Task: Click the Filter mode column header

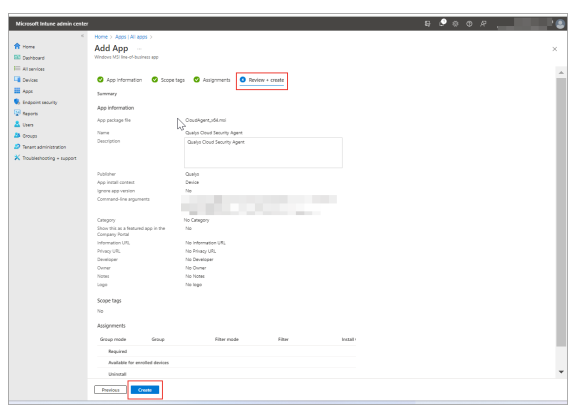Action: tap(227, 339)
